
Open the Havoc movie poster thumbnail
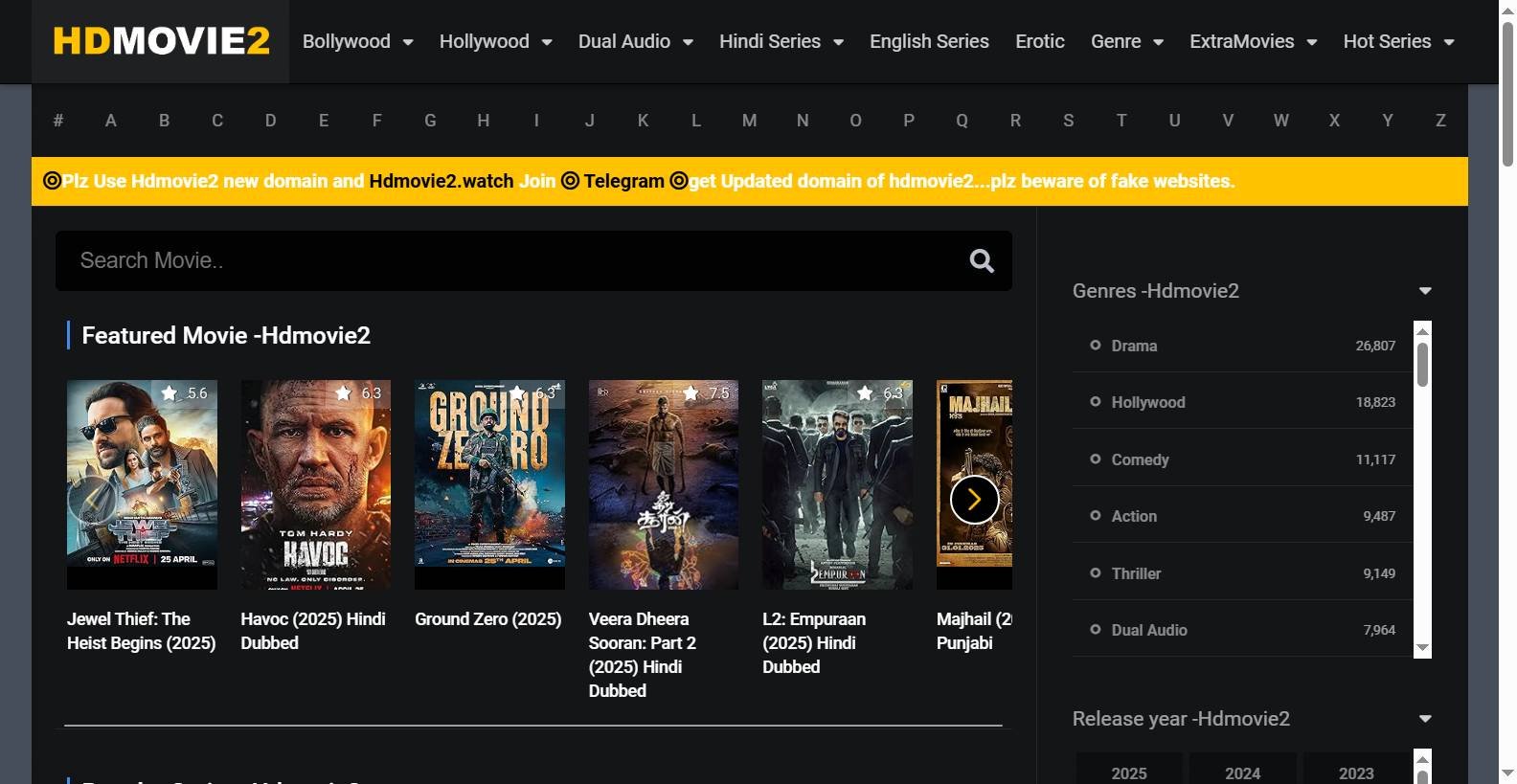(316, 484)
